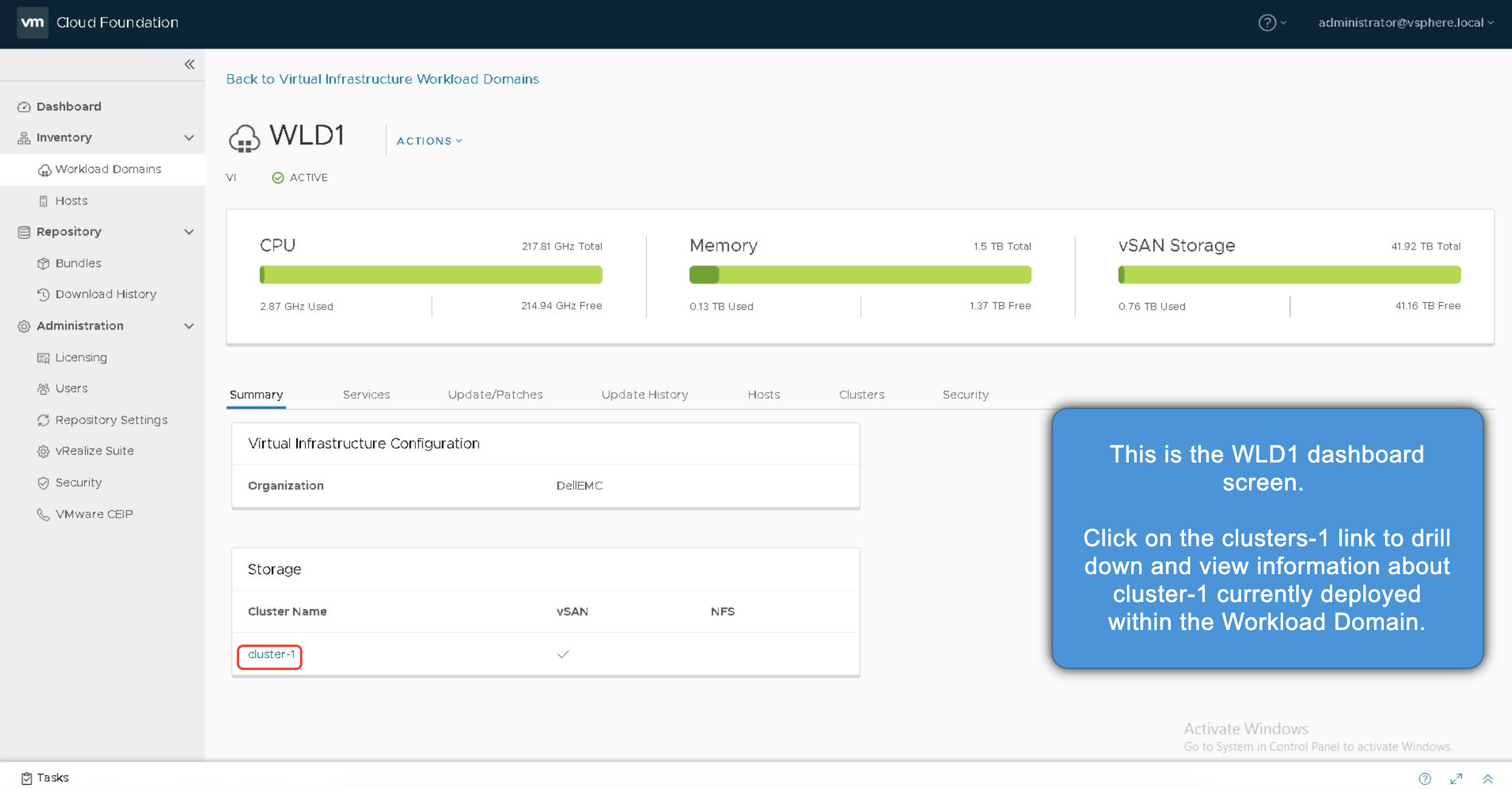Open VMware CEIP in the sidebar

point(94,514)
